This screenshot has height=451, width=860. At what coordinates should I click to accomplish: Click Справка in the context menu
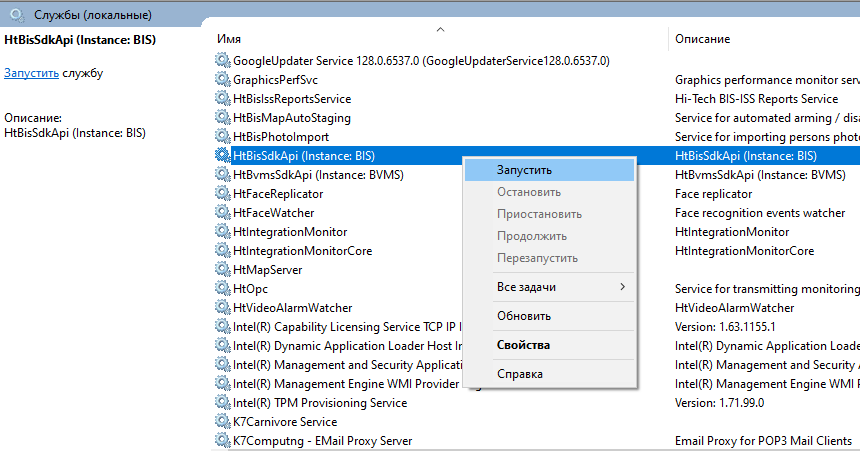[x=519, y=374]
